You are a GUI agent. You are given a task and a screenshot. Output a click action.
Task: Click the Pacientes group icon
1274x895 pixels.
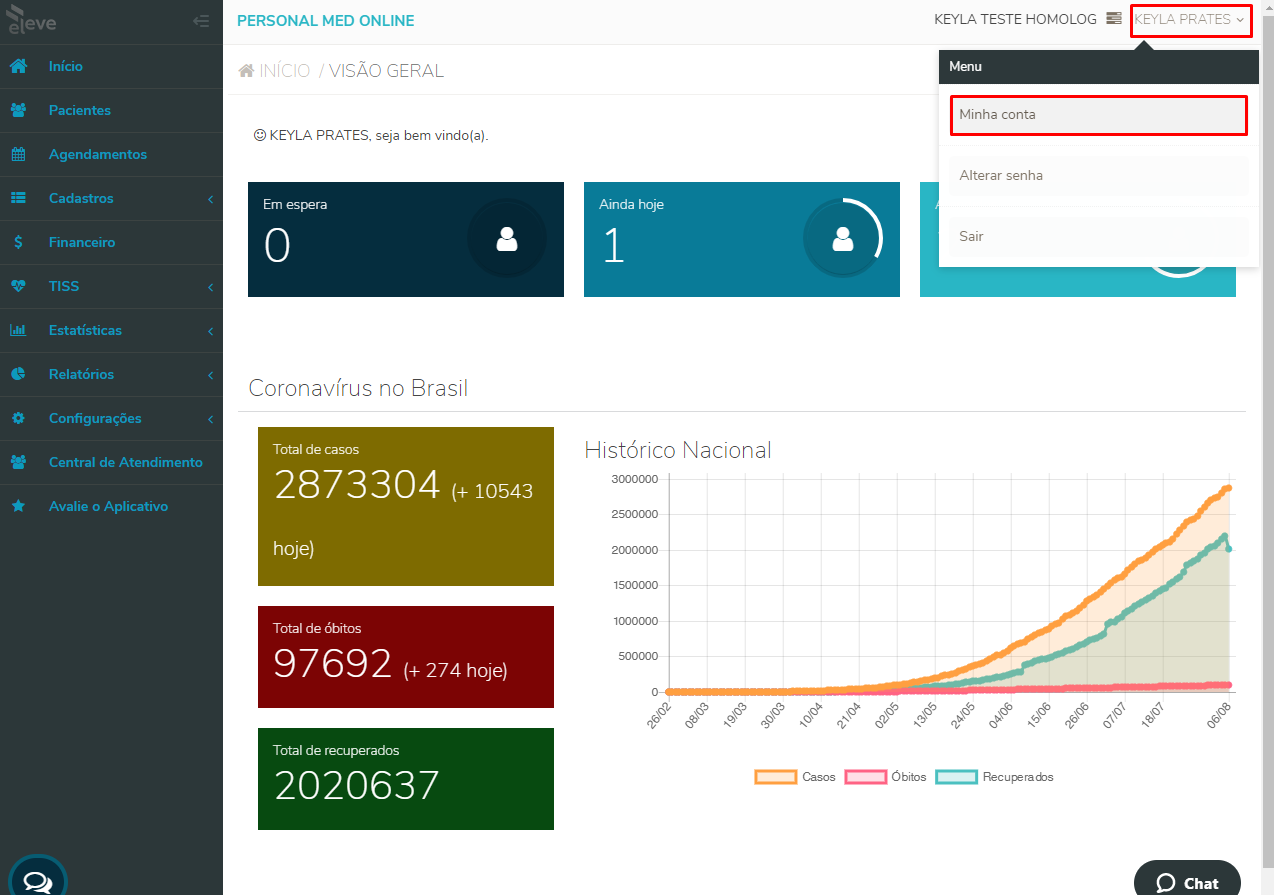[x=18, y=110]
